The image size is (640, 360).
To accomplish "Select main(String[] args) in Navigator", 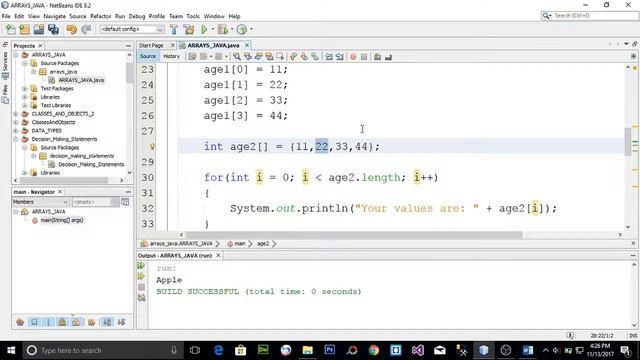I will click(x=62, y=220).
